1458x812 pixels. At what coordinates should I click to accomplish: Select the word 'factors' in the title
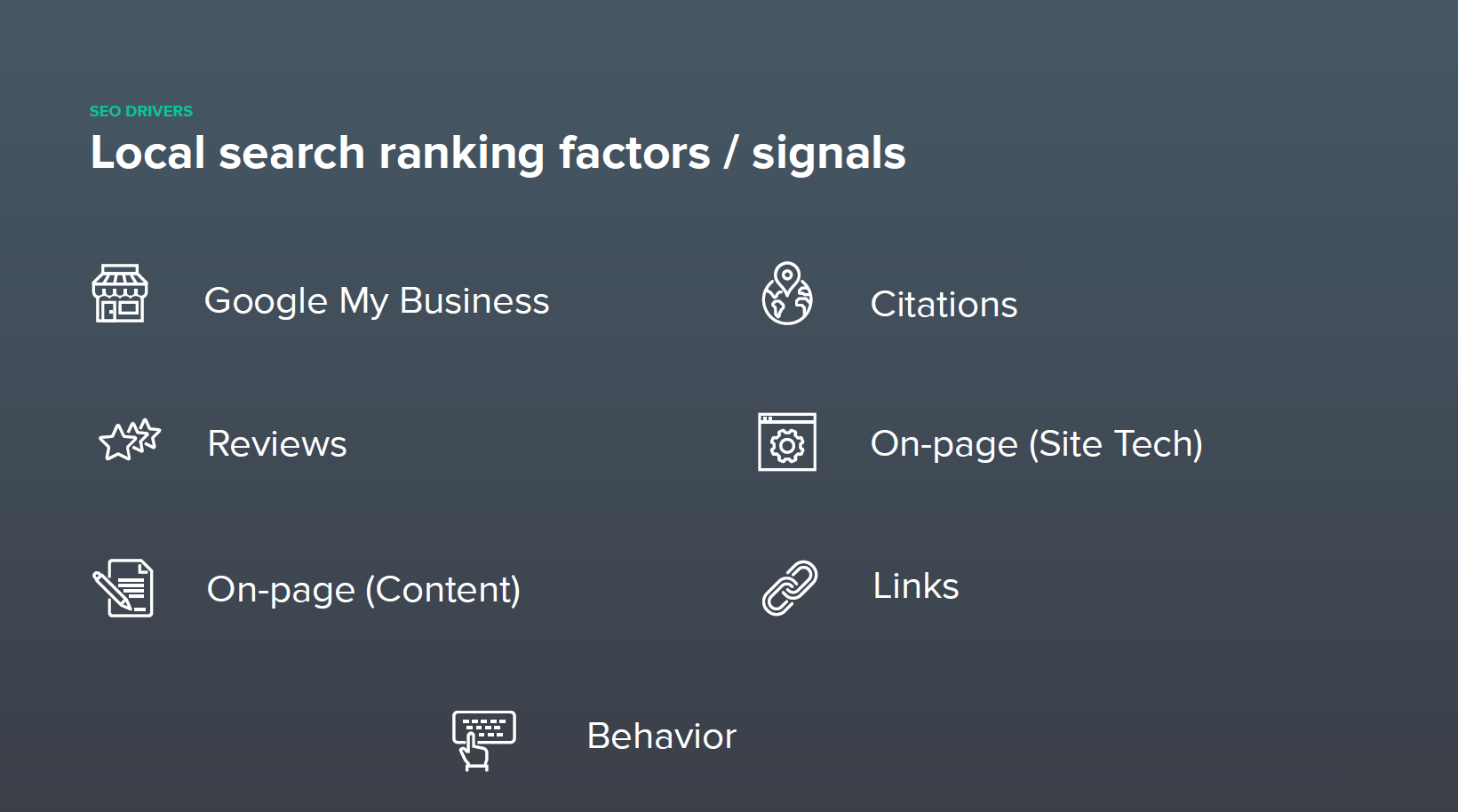click(x=634, y=153)
